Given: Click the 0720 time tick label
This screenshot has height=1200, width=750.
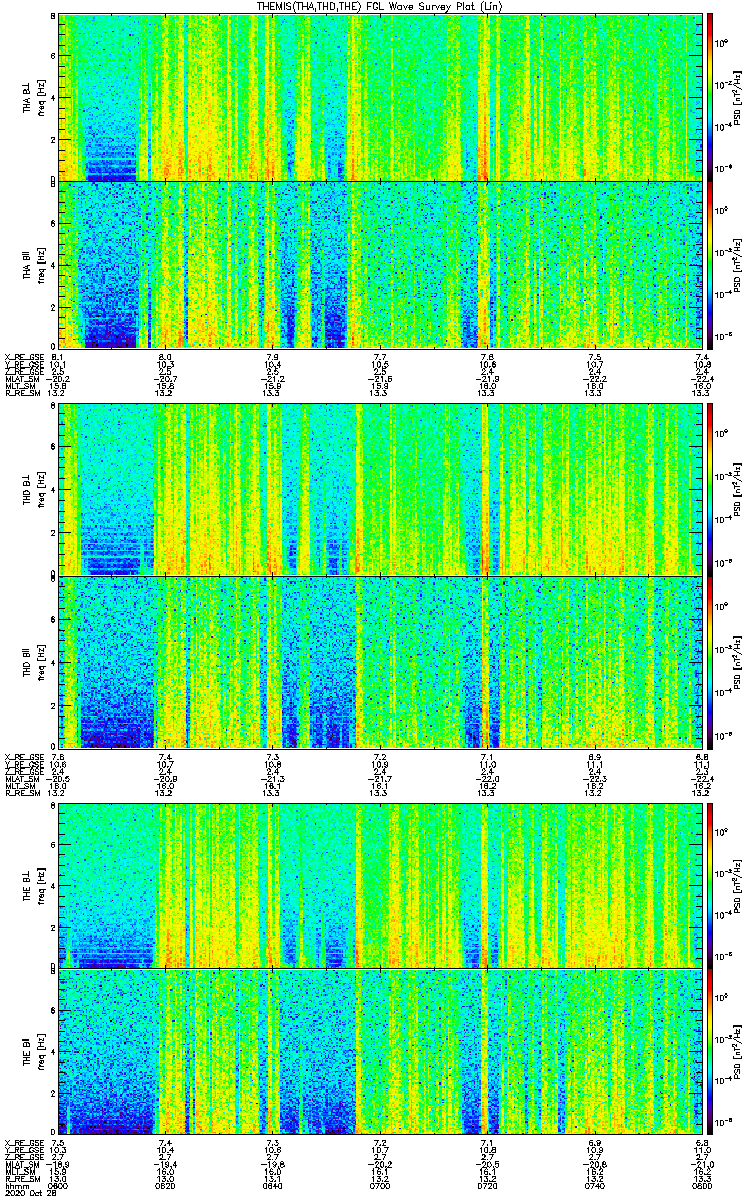Looking at the screenshot, I should [487, 1186].
